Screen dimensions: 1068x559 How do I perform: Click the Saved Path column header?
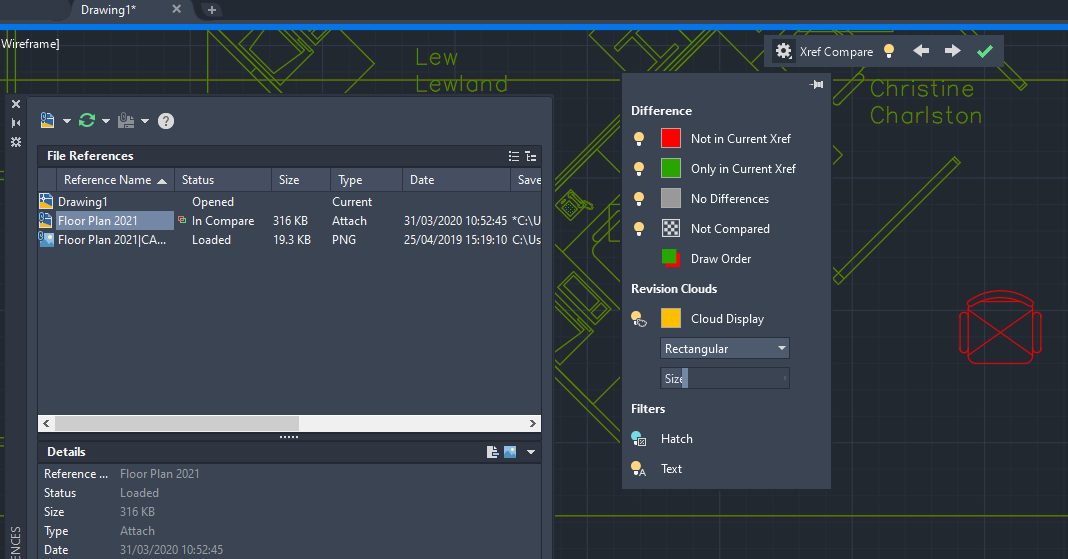pyautogui.click(x=526, y=180)
